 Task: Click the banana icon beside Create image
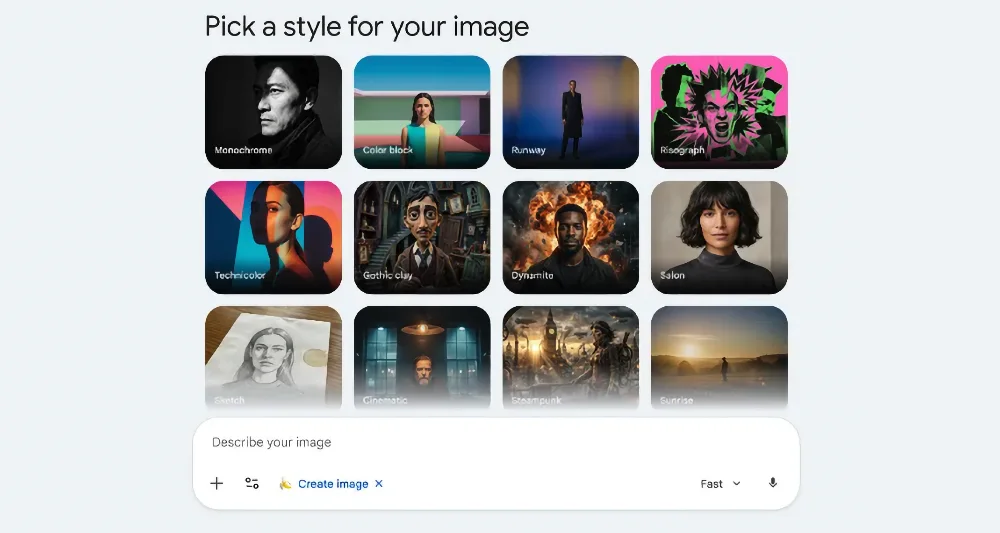[x=285, y=484]
